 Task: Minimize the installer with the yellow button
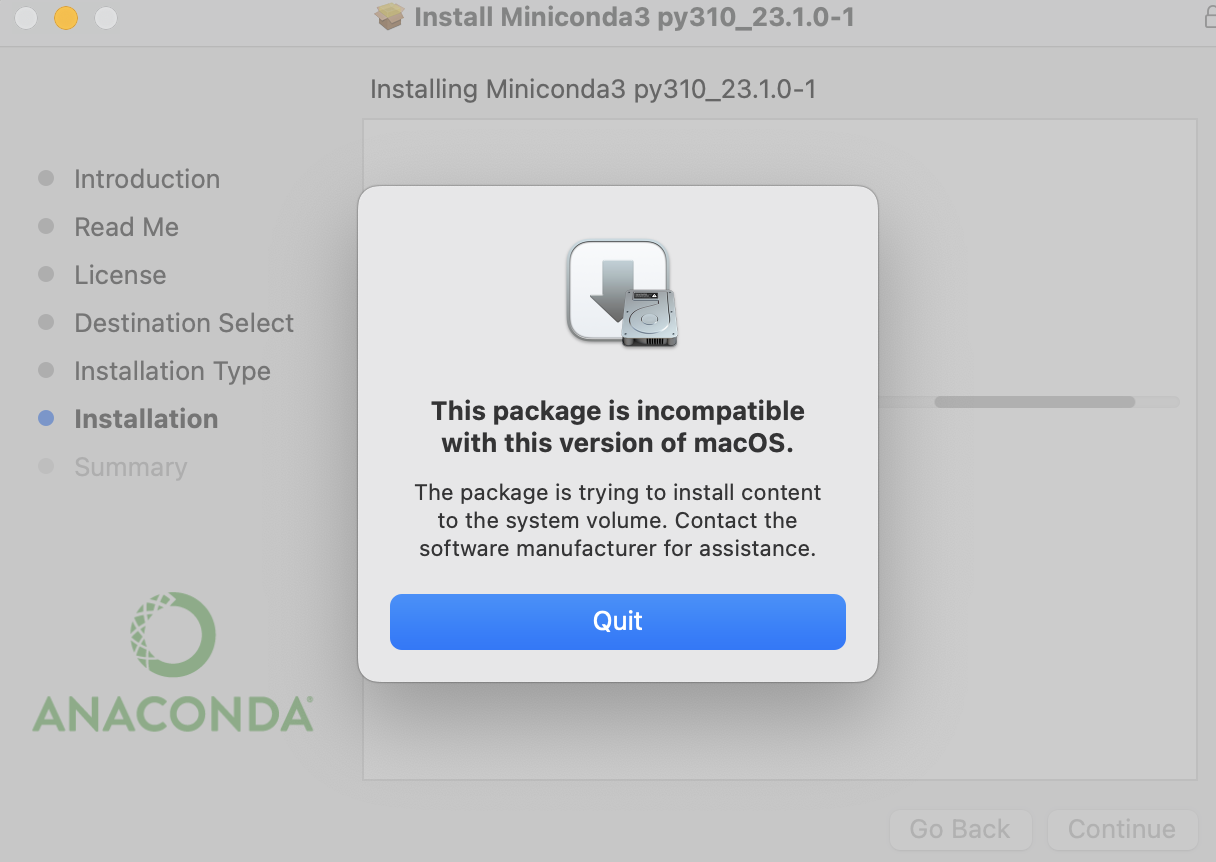66,18
